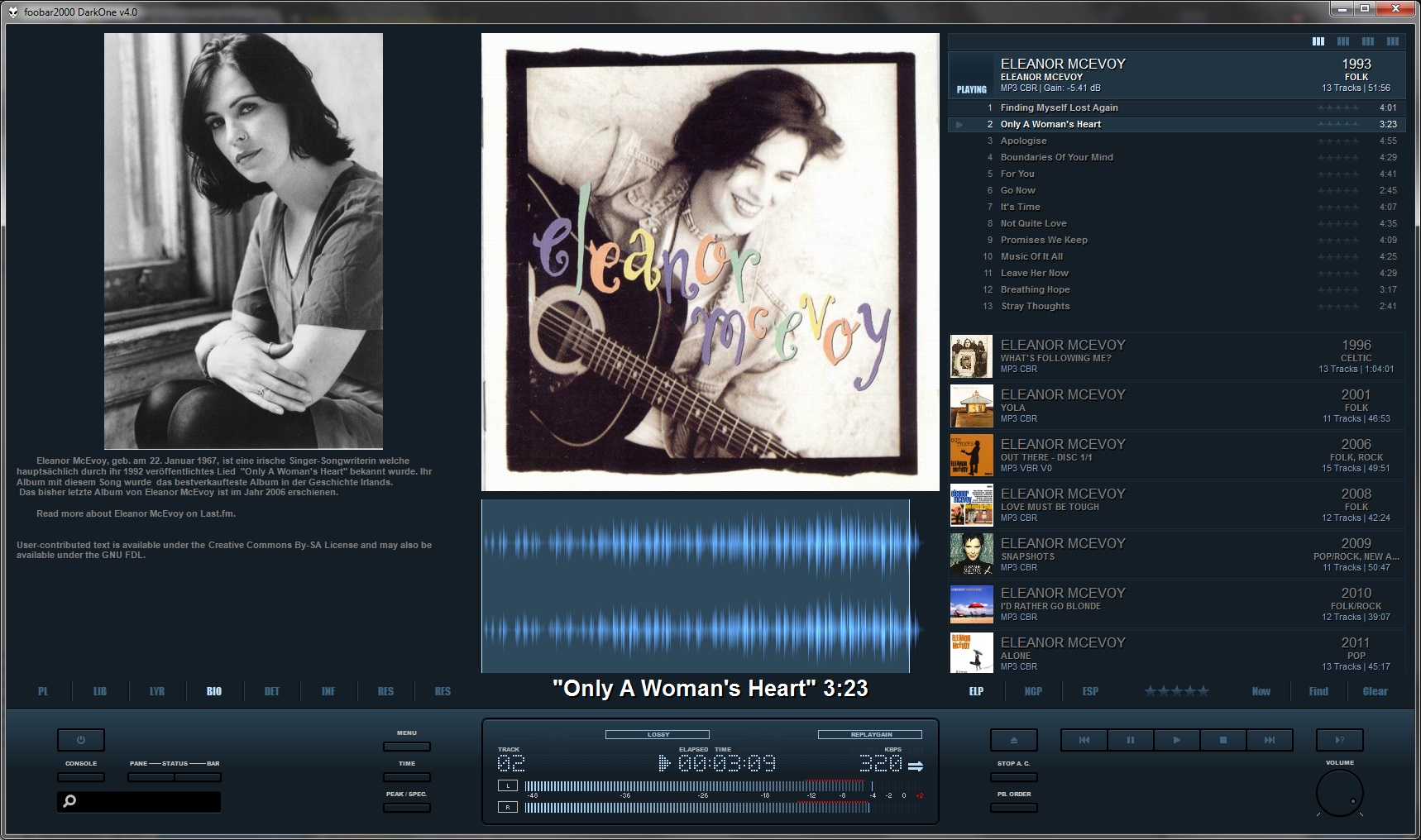The image size is (1421, 840).
Task: Click the LOSSY indicator in the display
Action: coord(658,734)
